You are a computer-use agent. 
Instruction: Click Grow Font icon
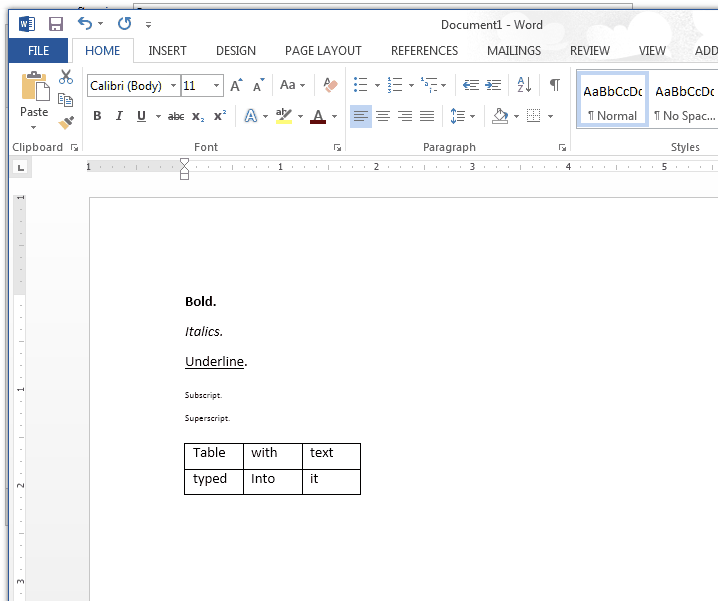click(236, 86)
